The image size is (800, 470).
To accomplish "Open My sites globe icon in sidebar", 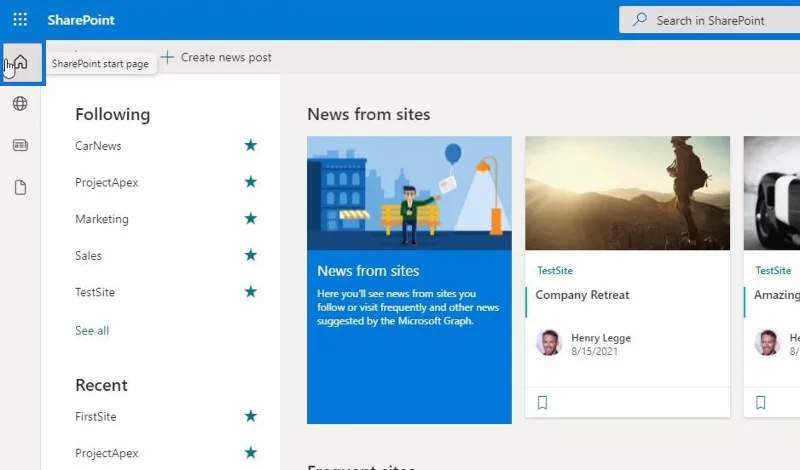I will tap(20, 104).
